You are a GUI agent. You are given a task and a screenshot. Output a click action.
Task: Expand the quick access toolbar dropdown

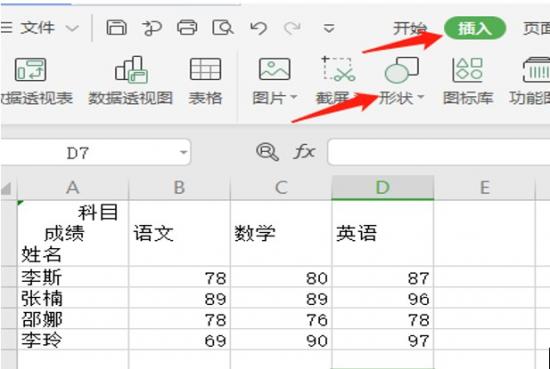[328, 28]
